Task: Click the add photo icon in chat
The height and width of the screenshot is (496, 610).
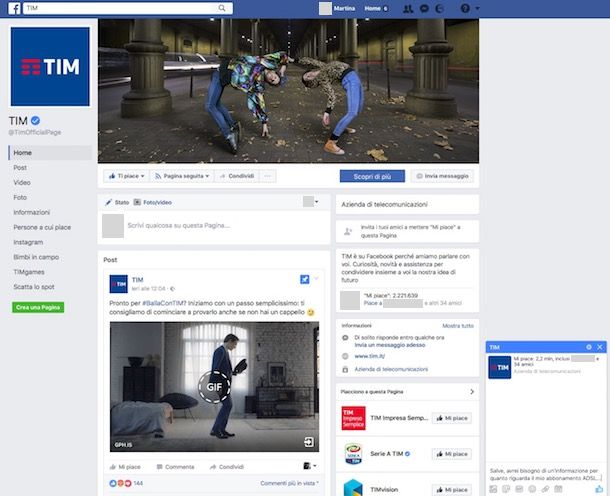Action: 493,489
